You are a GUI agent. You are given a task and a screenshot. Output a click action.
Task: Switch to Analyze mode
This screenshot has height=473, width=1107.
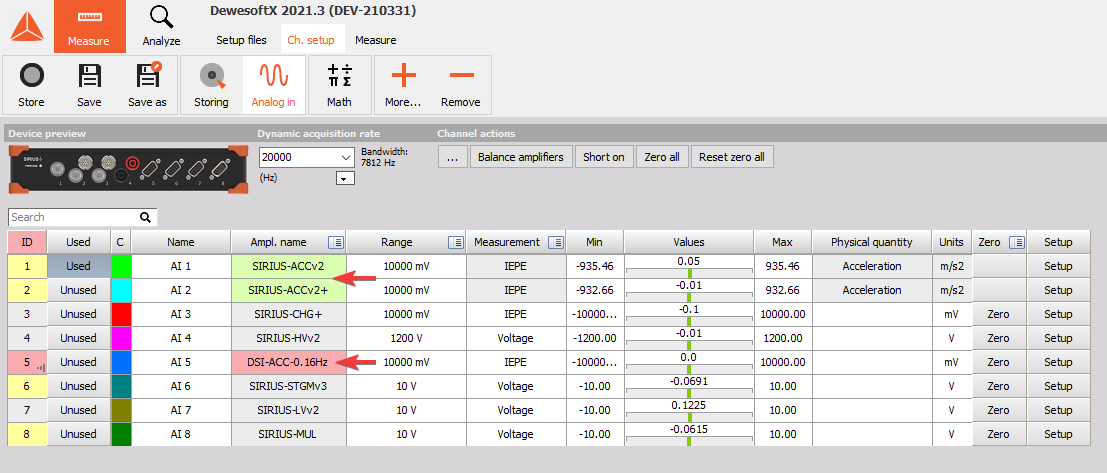(x=162, y=27)
